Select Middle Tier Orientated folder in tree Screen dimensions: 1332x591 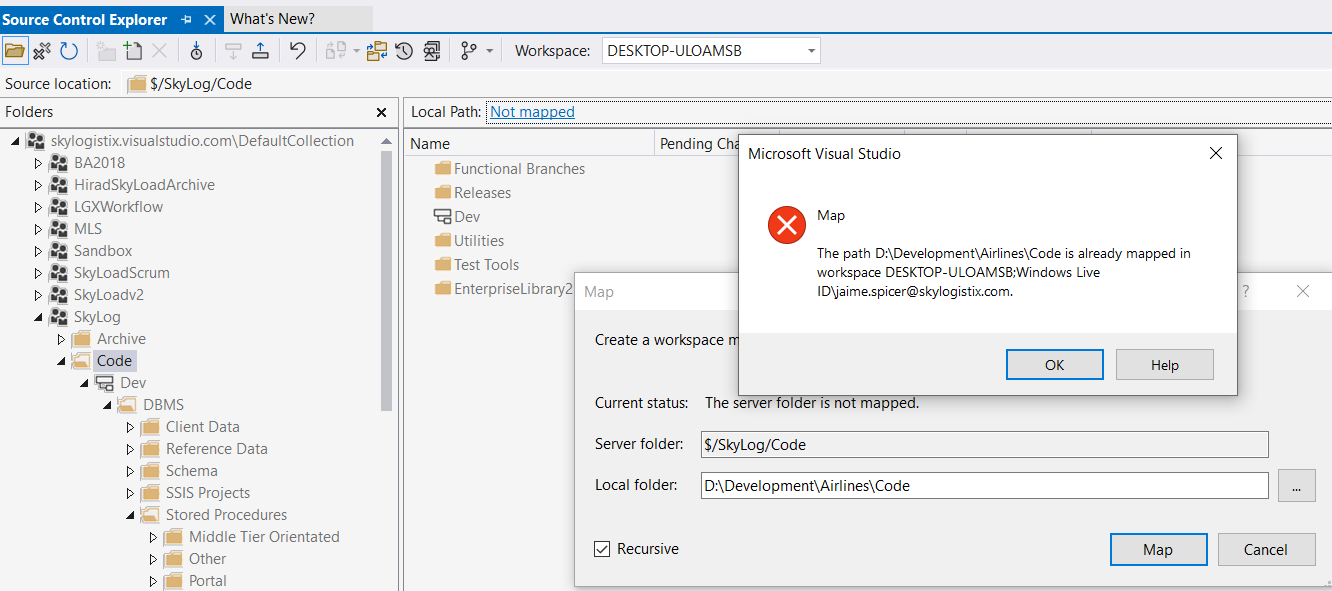pyautogui.click(x=264, y=537)
